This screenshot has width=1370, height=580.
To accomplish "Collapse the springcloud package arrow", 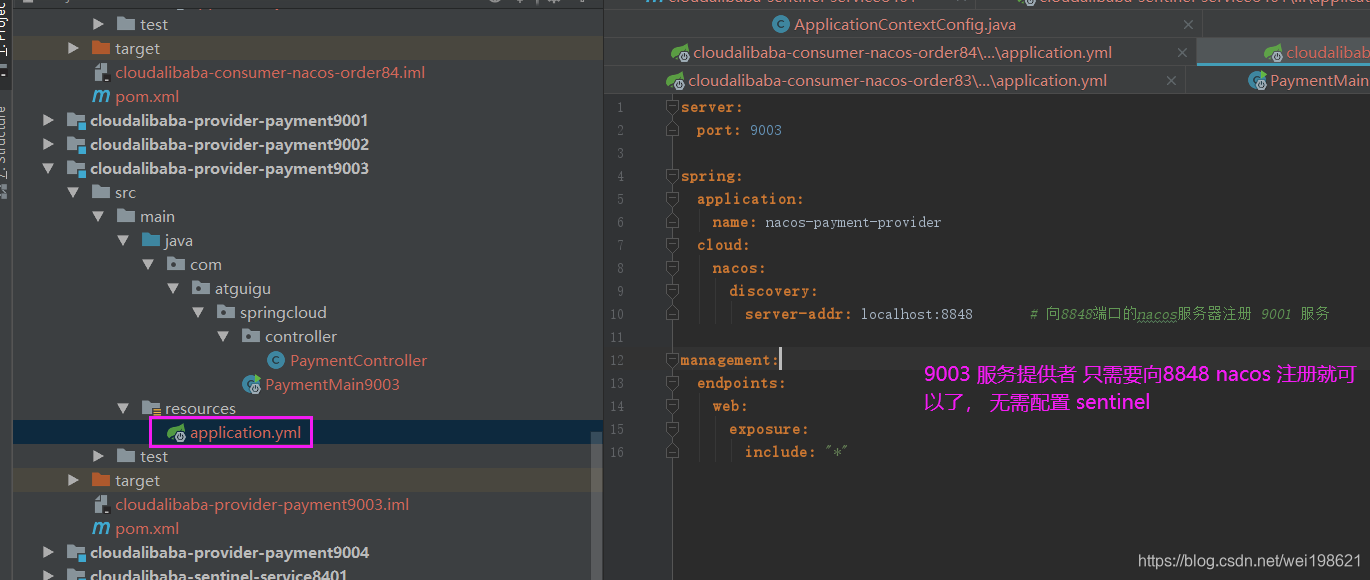I will click(199, 313).
